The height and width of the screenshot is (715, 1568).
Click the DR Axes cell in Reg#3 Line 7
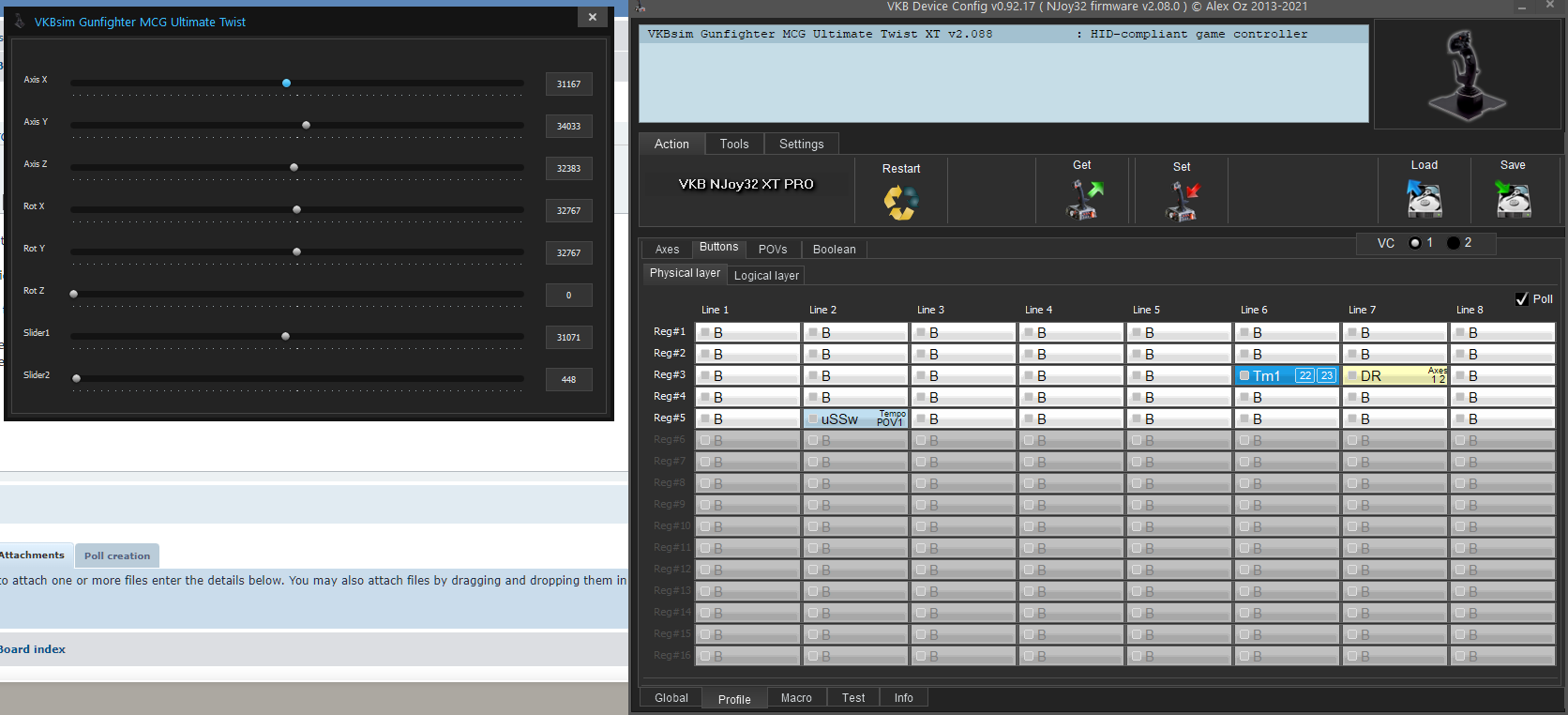[x=1395, y=375]
